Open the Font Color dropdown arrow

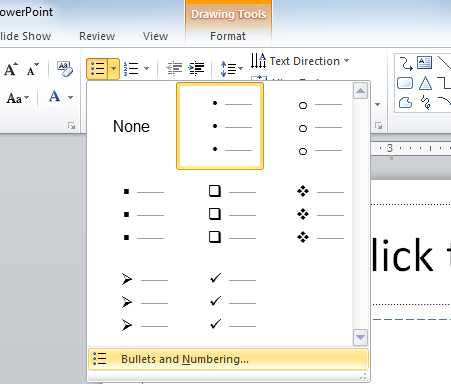70,97
